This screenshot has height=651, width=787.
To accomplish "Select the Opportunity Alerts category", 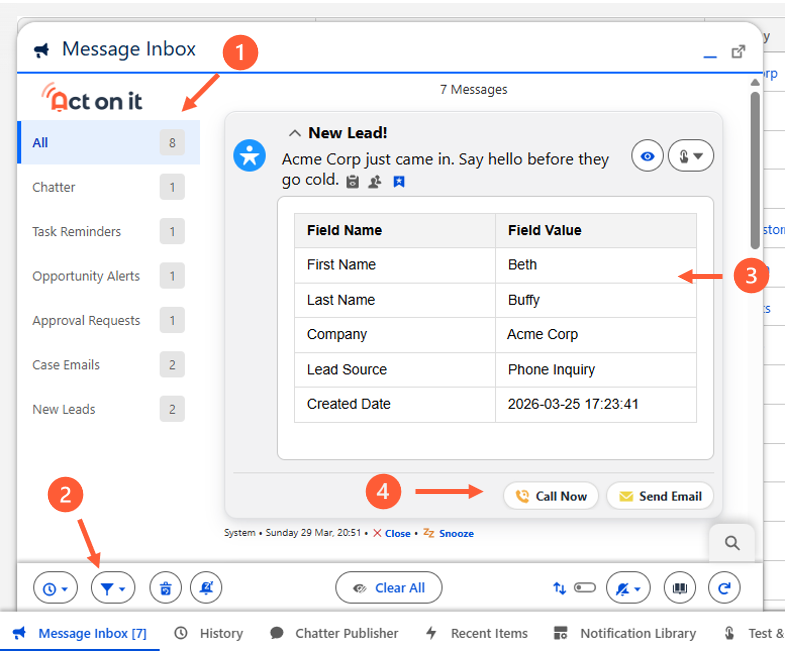I will tap(109, 276).
